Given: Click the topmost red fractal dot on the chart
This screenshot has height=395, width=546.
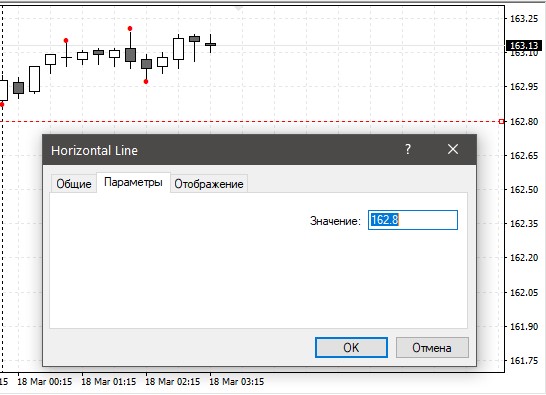Looking at the screenshot, I should [x=130, y=29].
